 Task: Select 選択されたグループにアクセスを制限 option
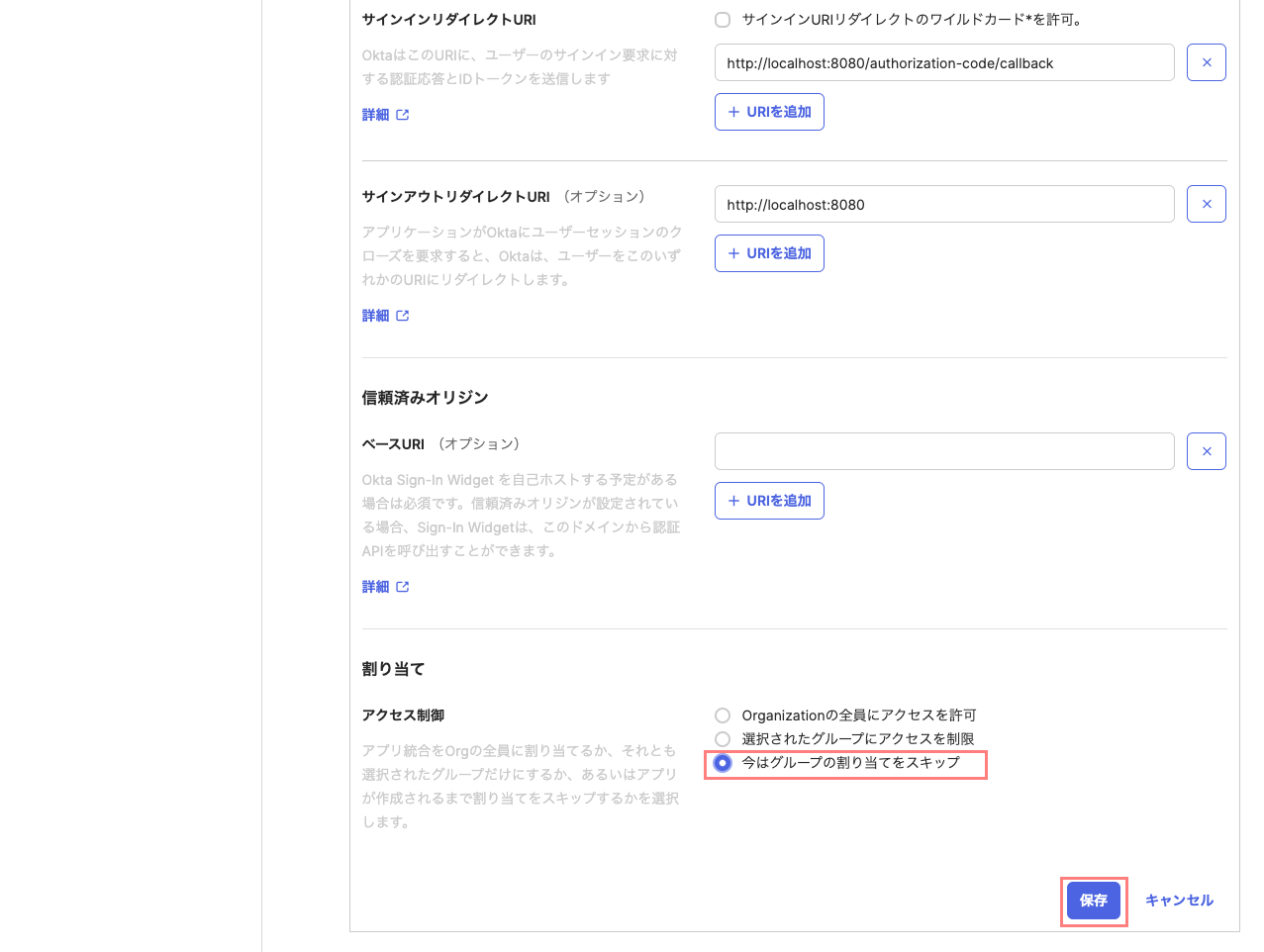click(x=723, y=739)
